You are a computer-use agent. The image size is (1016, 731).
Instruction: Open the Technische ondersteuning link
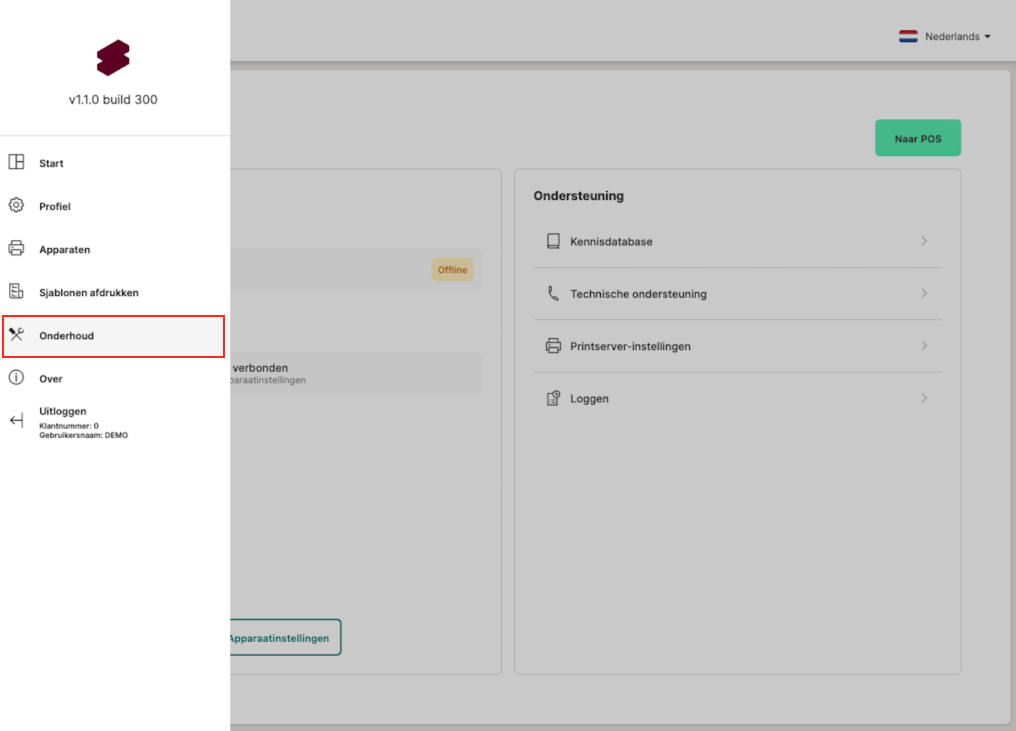coord(638,294)
